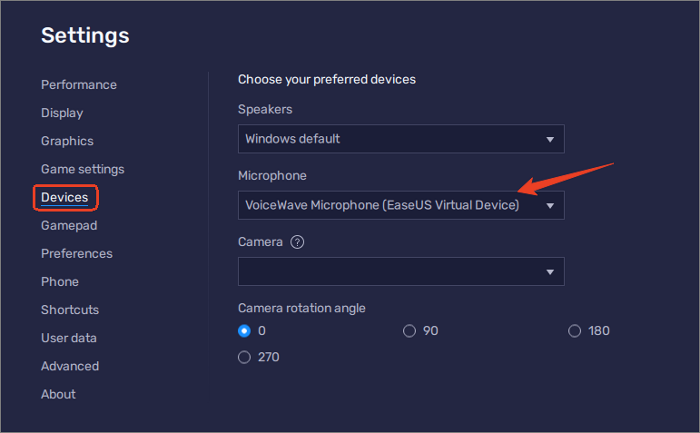Open the Phone settings section
Screen dimensions: 700x433
60,282
